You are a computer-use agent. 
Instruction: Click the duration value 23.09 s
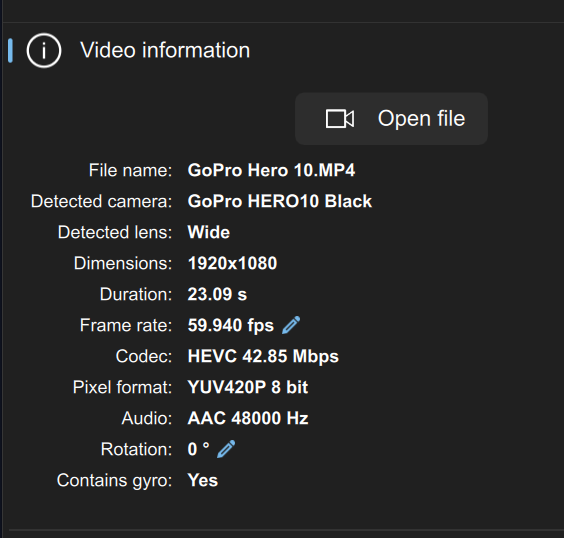point(217,294)
